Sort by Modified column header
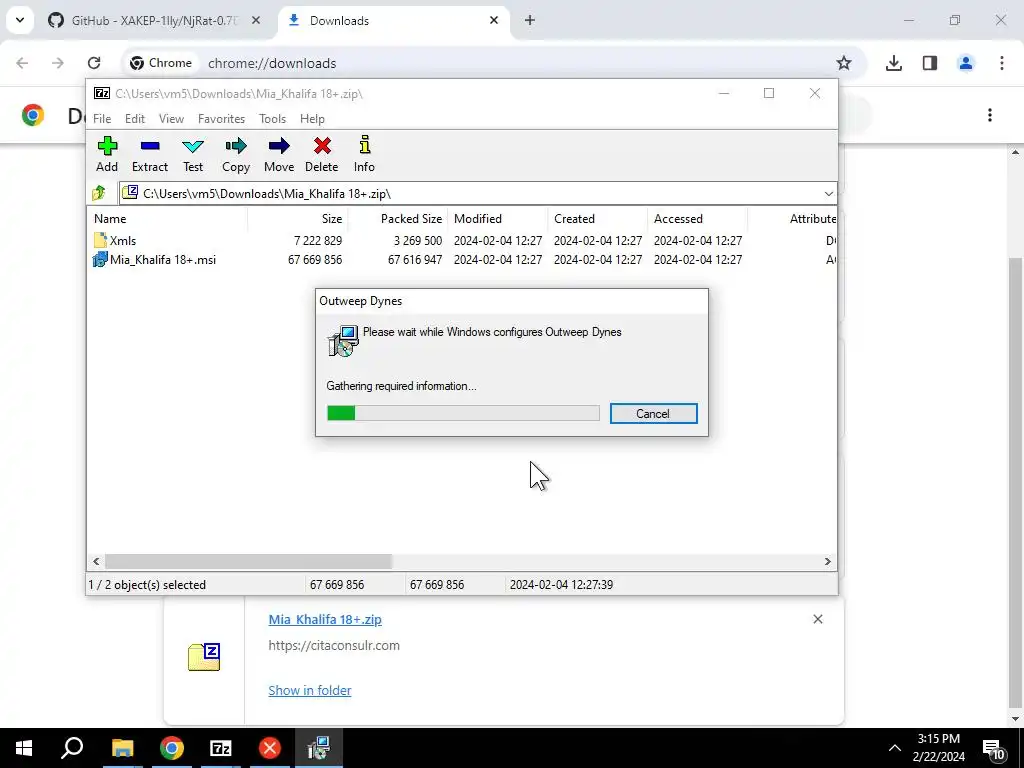The width and height of the screenshot is (1024, 768). click(x=497, y=219)
